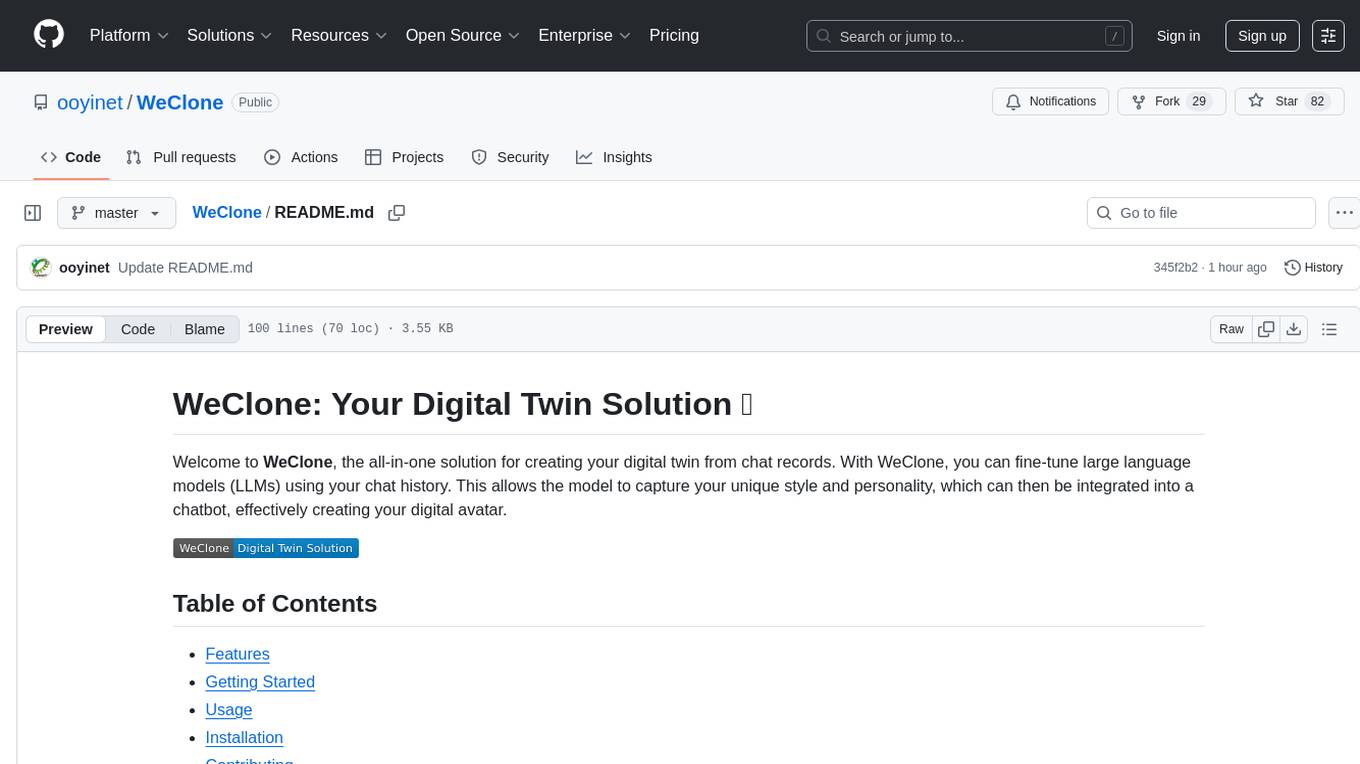Open commit author ooyinet link

(x=84, y=268)
